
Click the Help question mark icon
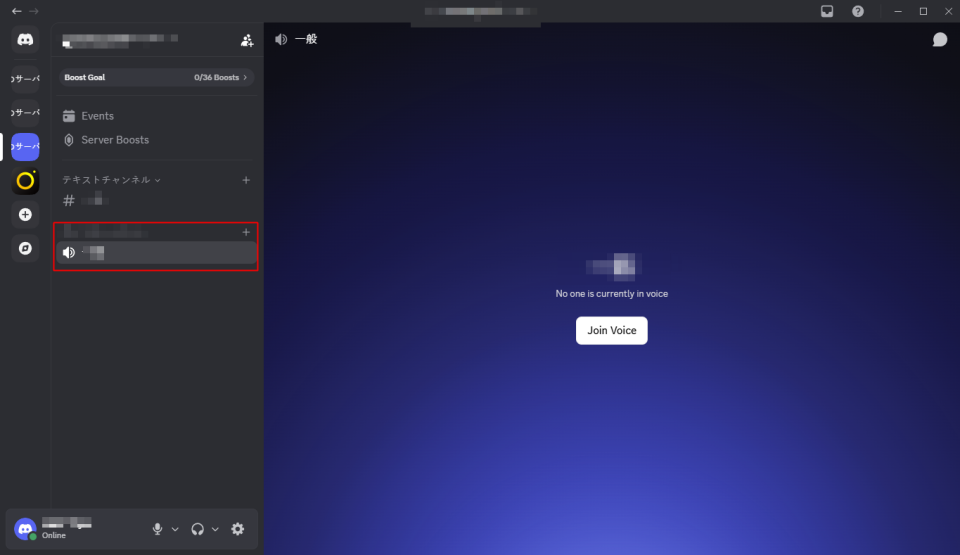pos(858,11)
